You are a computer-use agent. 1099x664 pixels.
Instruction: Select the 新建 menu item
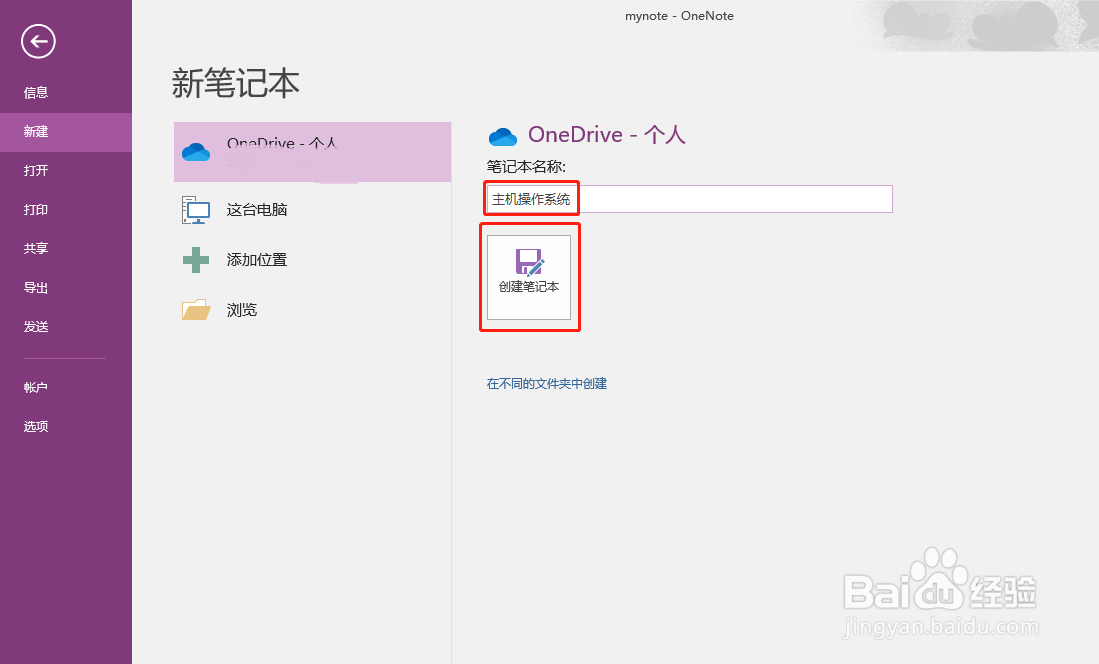(x=66, y=132)
